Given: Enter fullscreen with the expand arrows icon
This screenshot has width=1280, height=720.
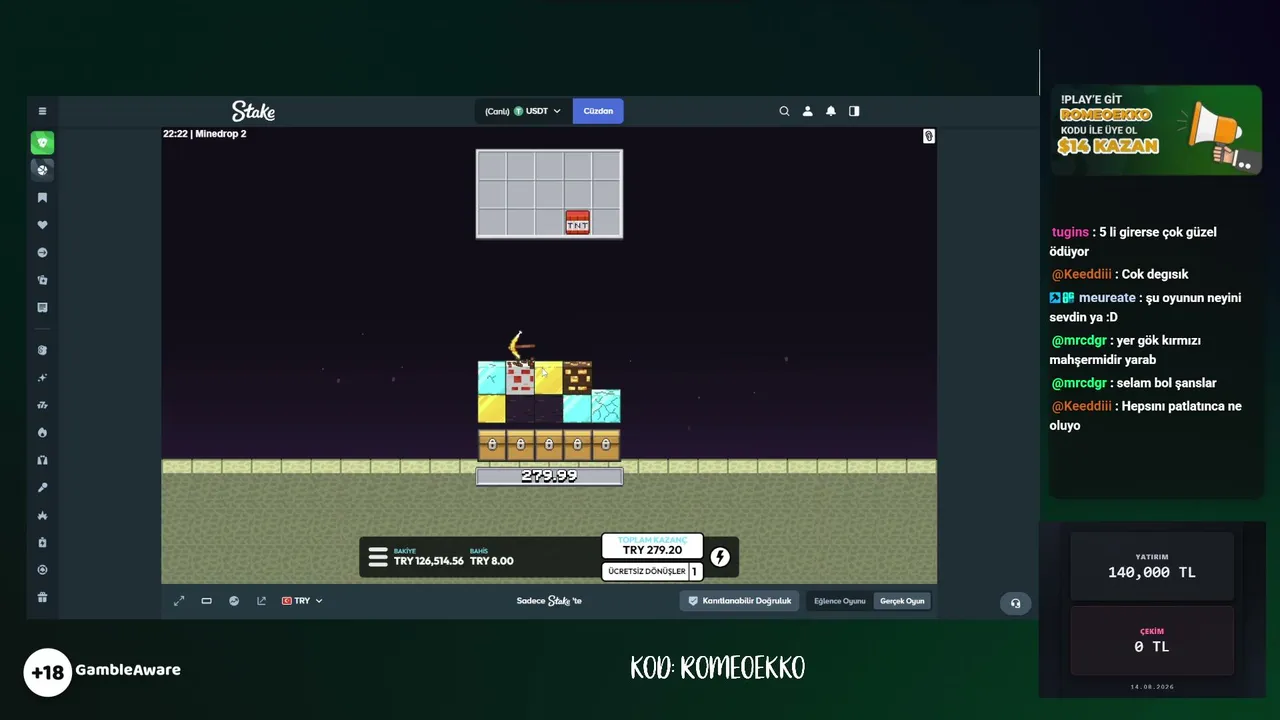Looking at the screenshot, I should pos(179,601).
